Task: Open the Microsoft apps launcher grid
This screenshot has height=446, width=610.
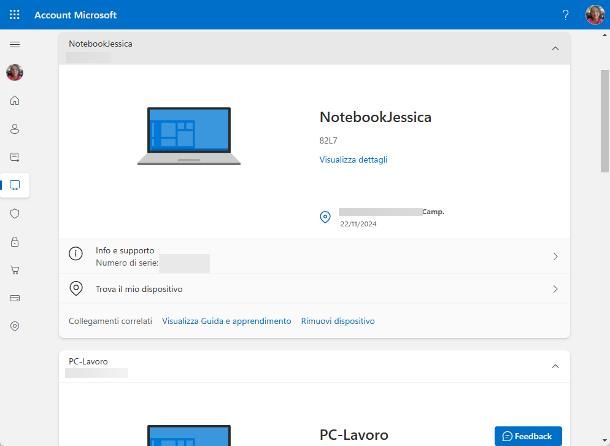Action: click(x=14, y=15)
